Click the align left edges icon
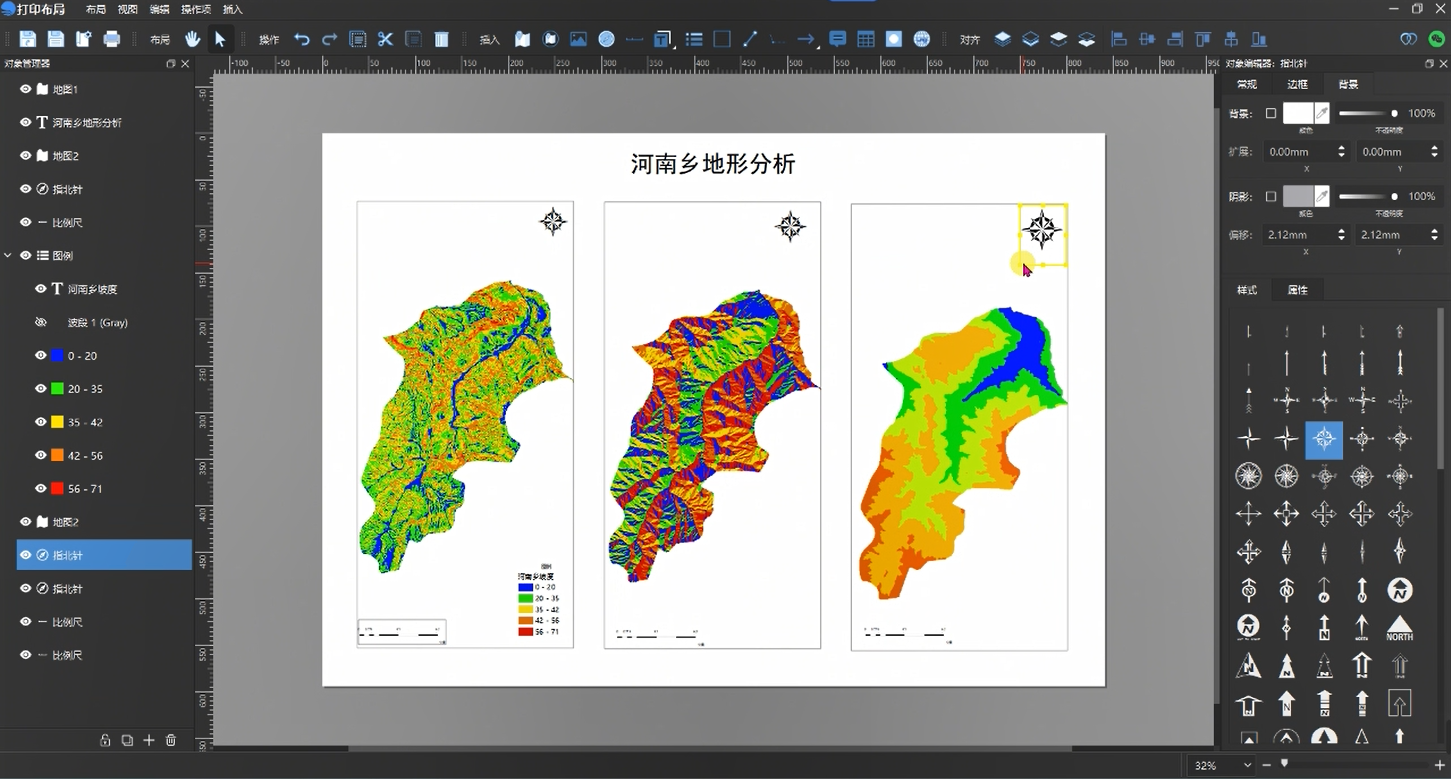Image resolution: width=1451 pixels, height=779 pixels. [1119, 39]
